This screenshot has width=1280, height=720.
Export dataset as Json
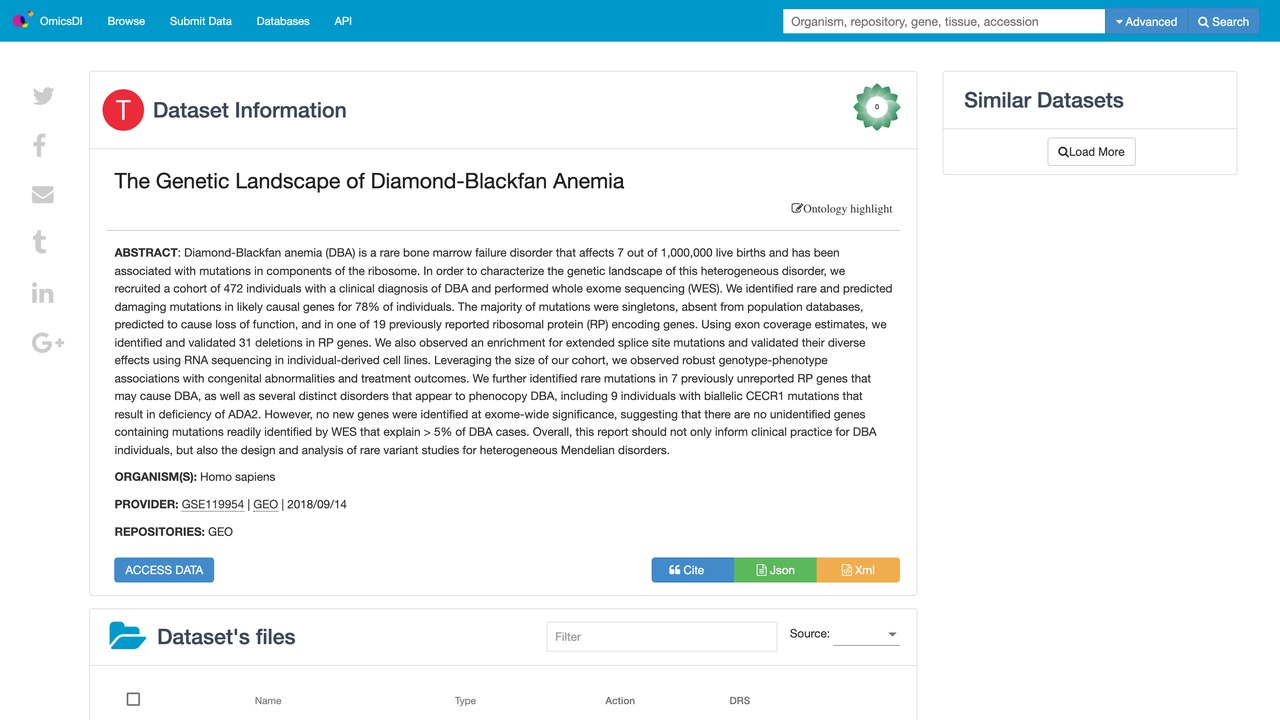tap(775, 570)
